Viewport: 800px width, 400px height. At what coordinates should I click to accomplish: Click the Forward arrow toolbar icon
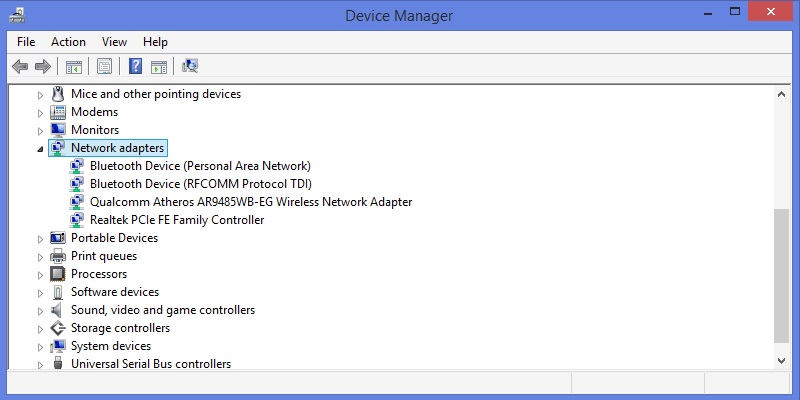point(43,66)
